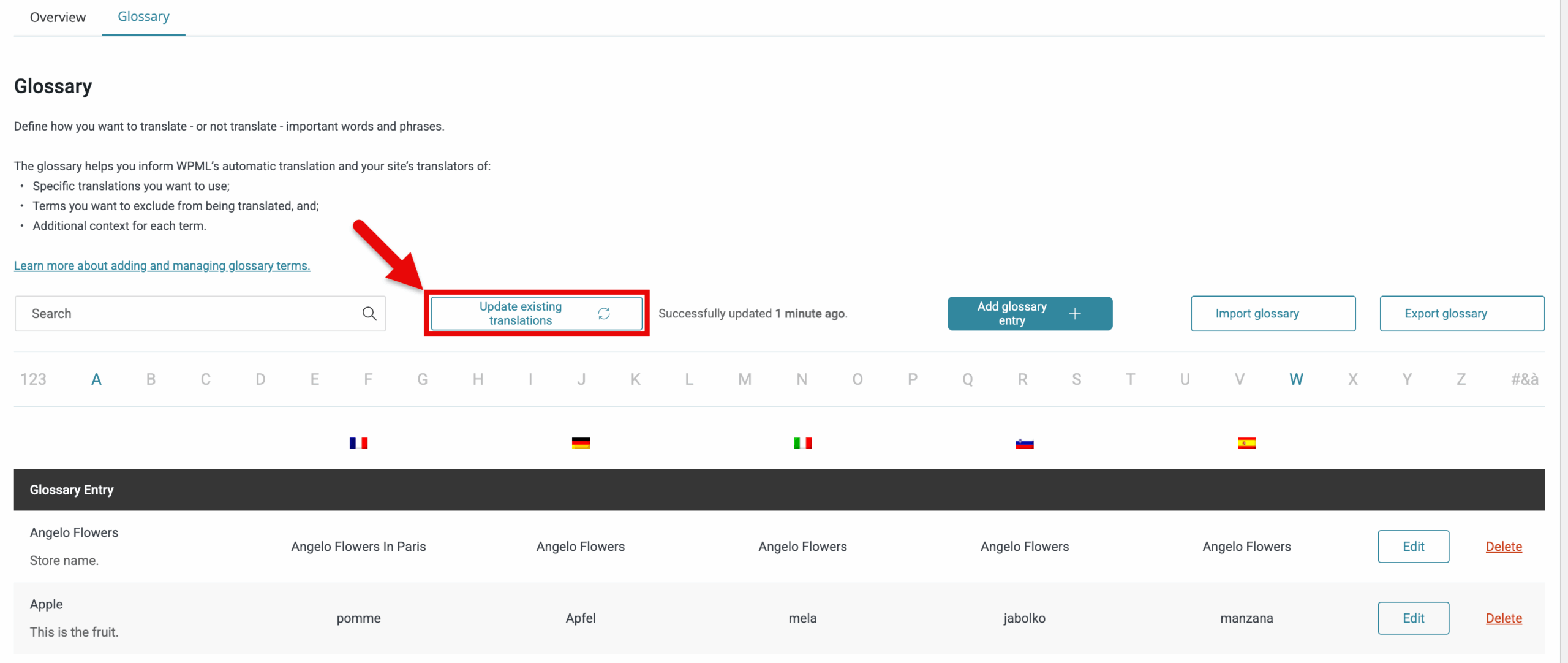Viewport: 1568px width, 663px height.
Task: Select the #&à symbols filter
Action: pos(1525,379)
